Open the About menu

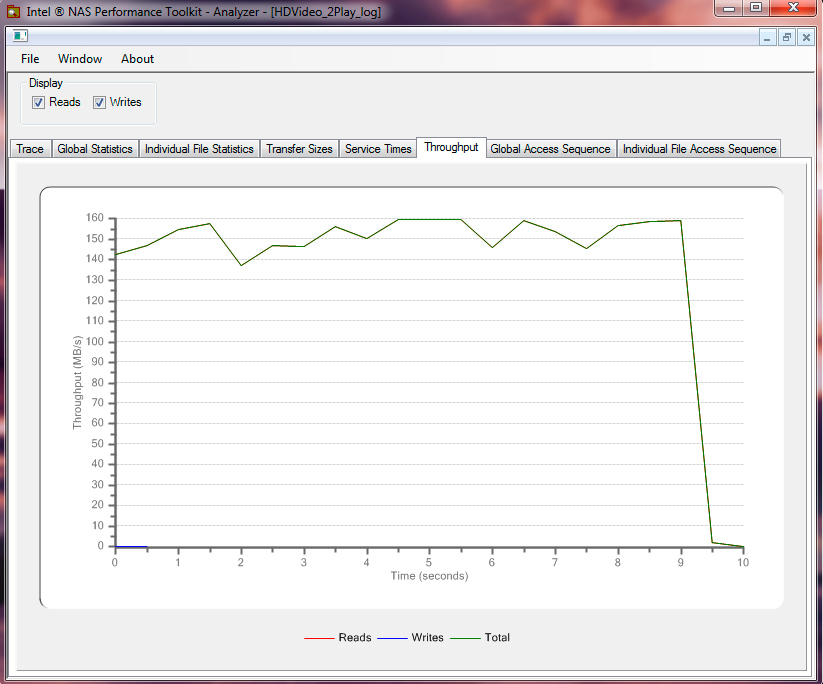pos(138,59)
